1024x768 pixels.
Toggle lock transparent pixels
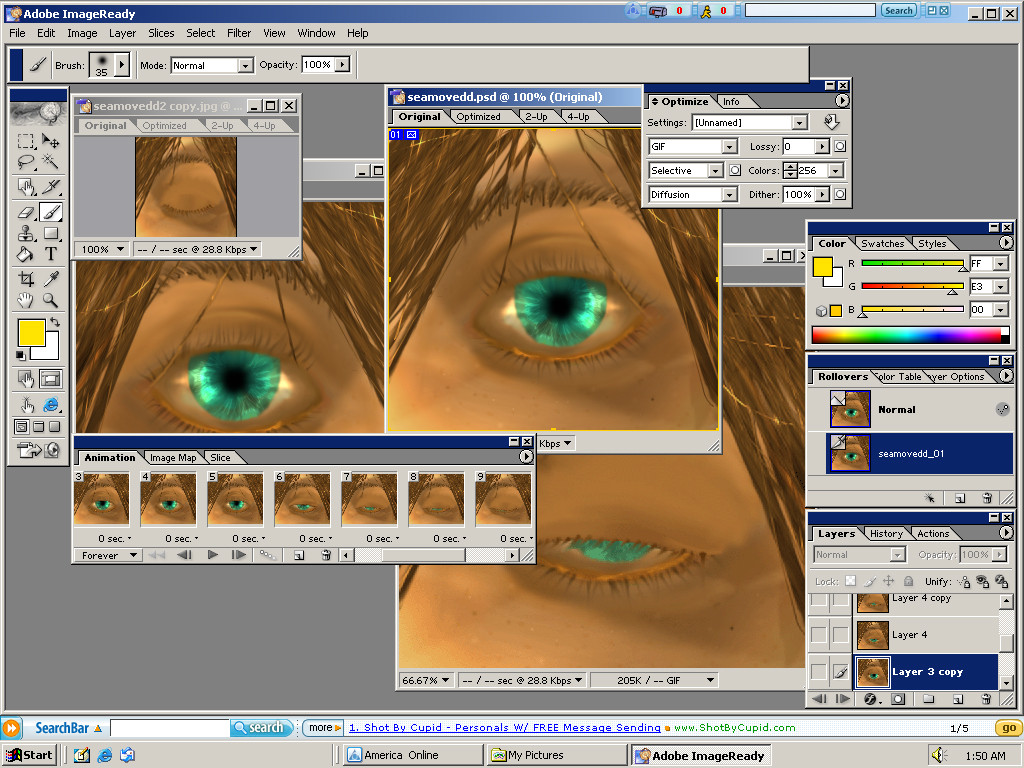coord(850,581)
